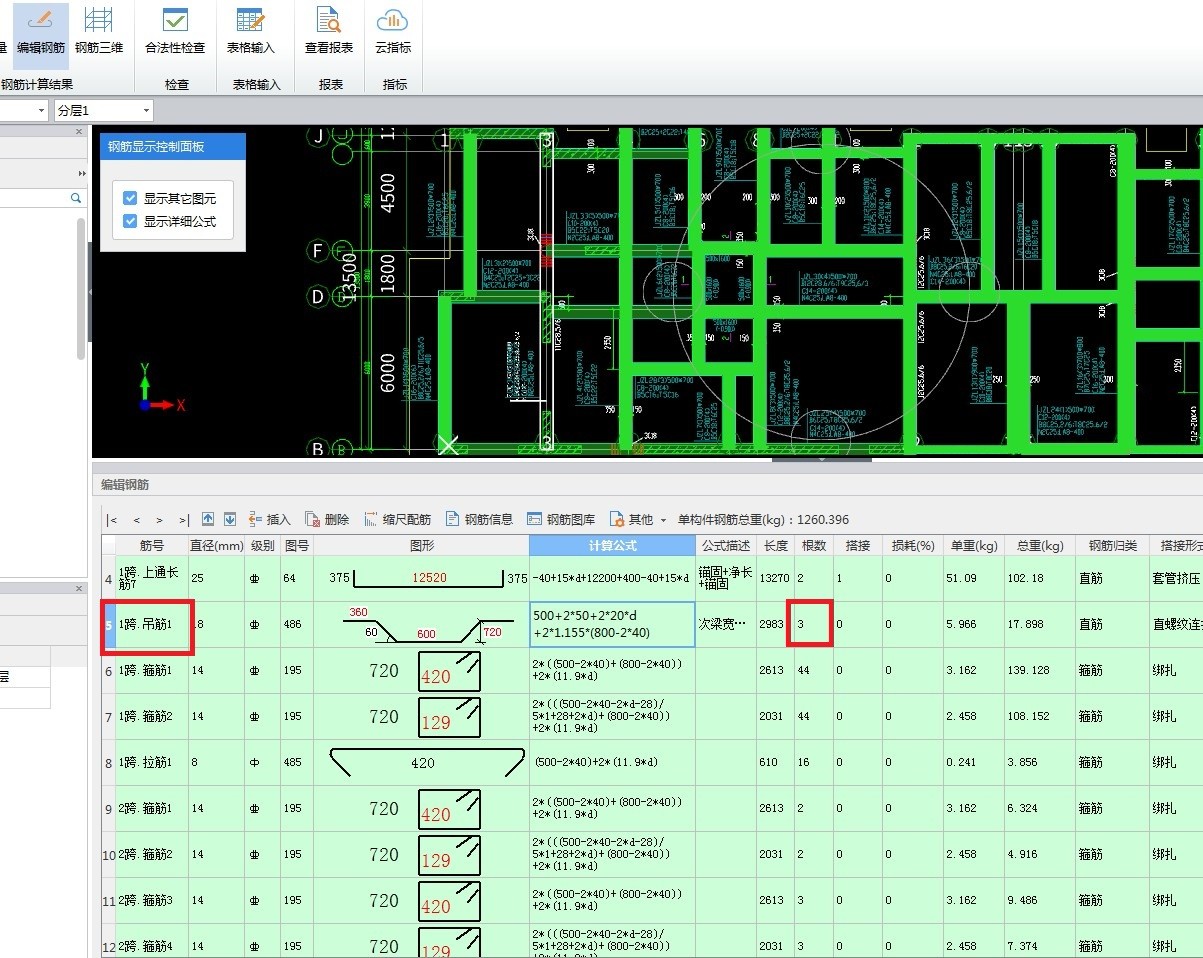Click the 级别 column header
This screenshot has height=958, width=1203.
pos(263,545)
